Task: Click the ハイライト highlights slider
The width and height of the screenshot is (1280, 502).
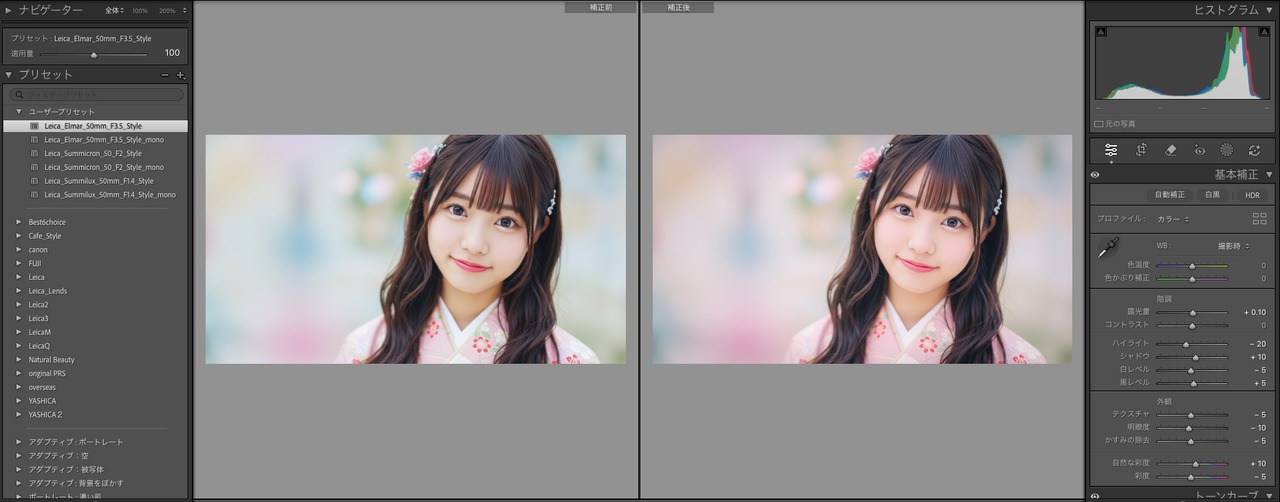Action: click(1192, 343)
